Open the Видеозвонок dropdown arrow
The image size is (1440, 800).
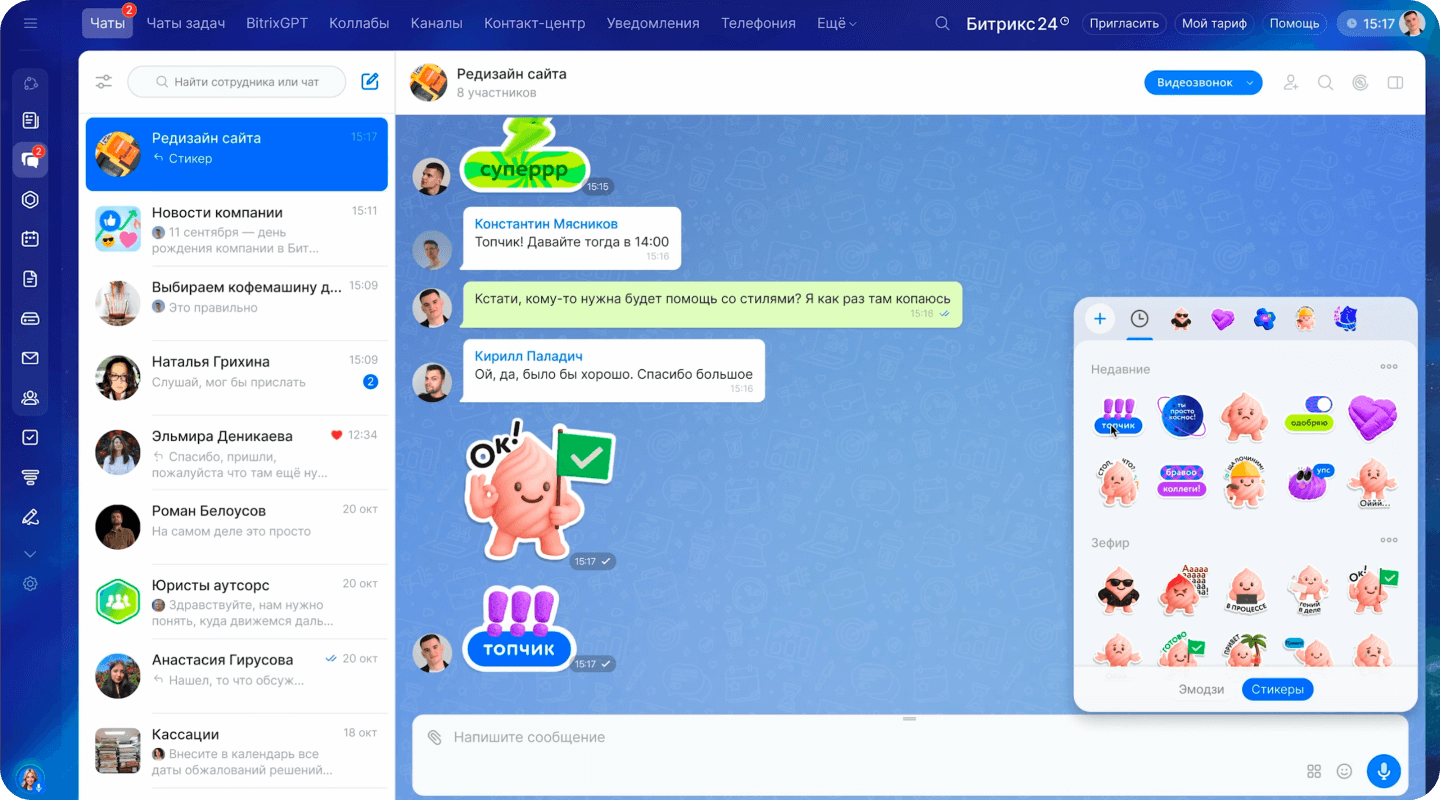click(1250, 83)
